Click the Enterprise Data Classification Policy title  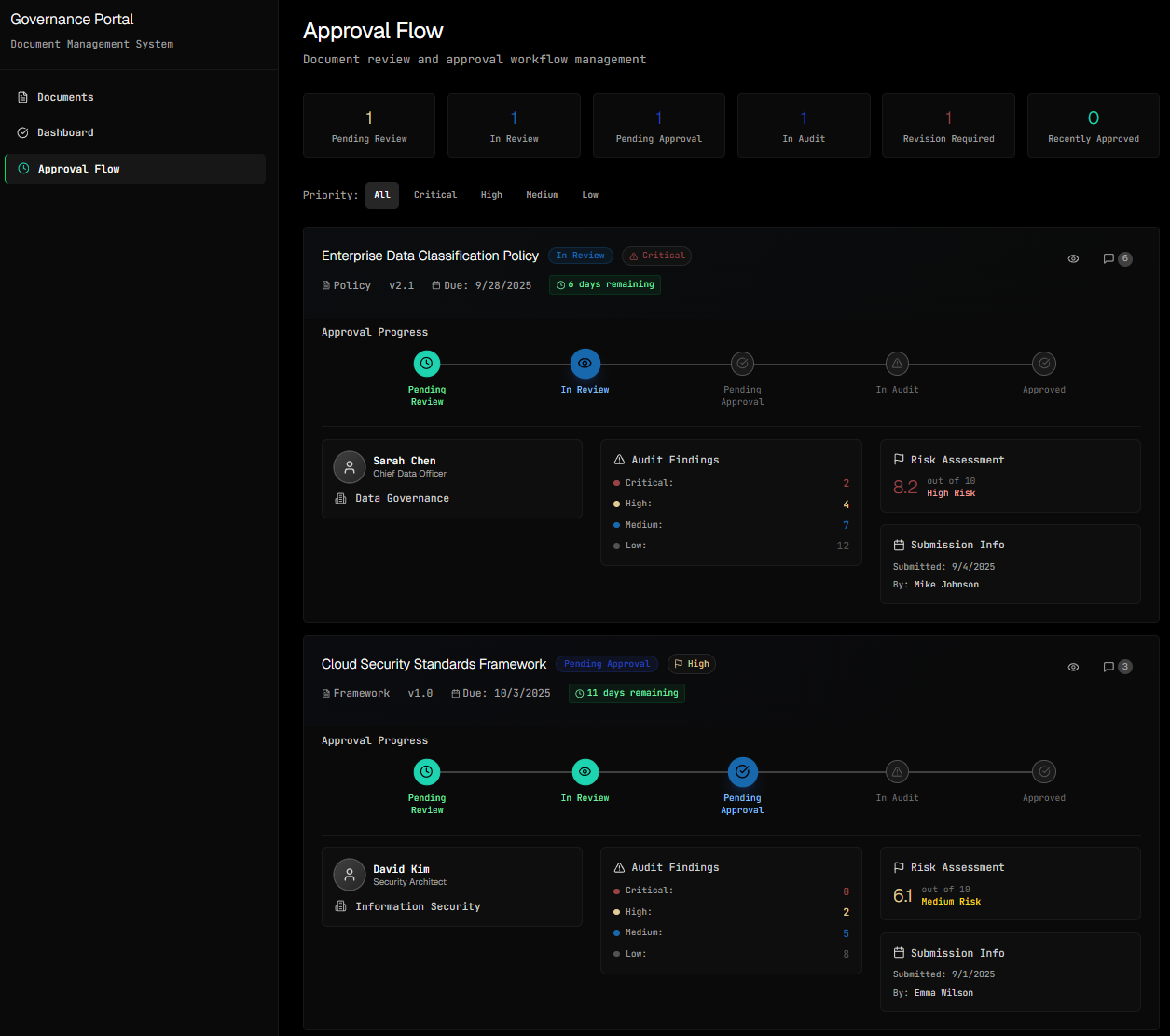pos(430,256)
